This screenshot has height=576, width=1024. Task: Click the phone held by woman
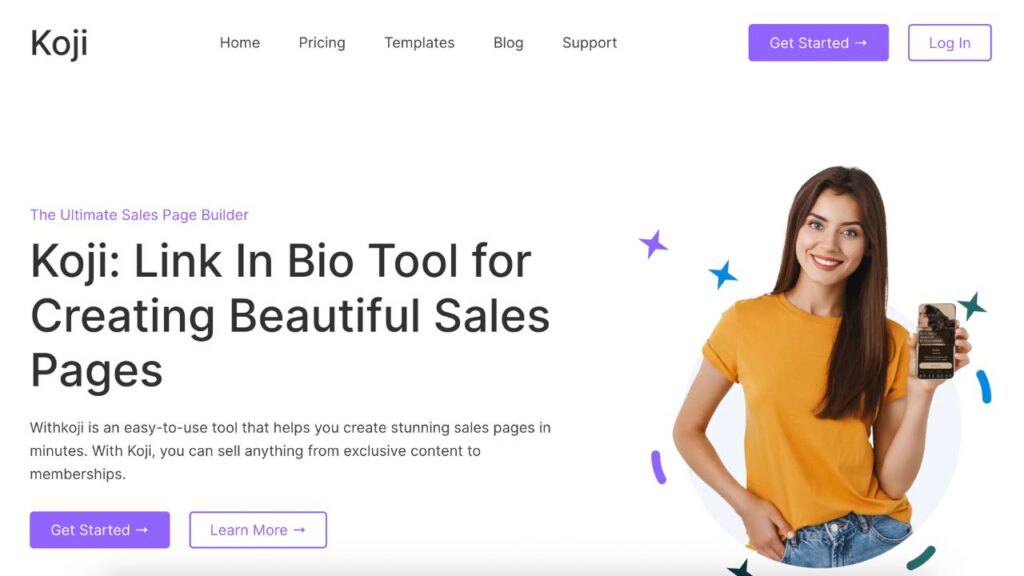936,340
